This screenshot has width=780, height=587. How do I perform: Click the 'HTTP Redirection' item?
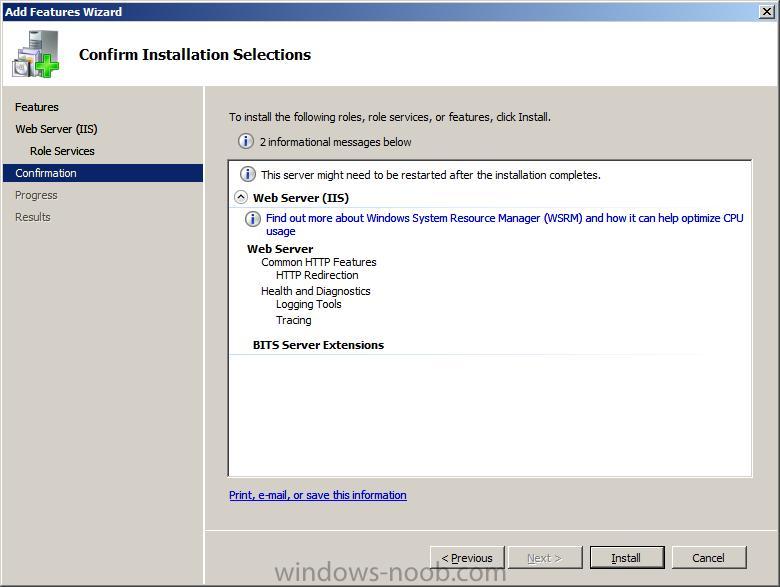coord(317,275)
